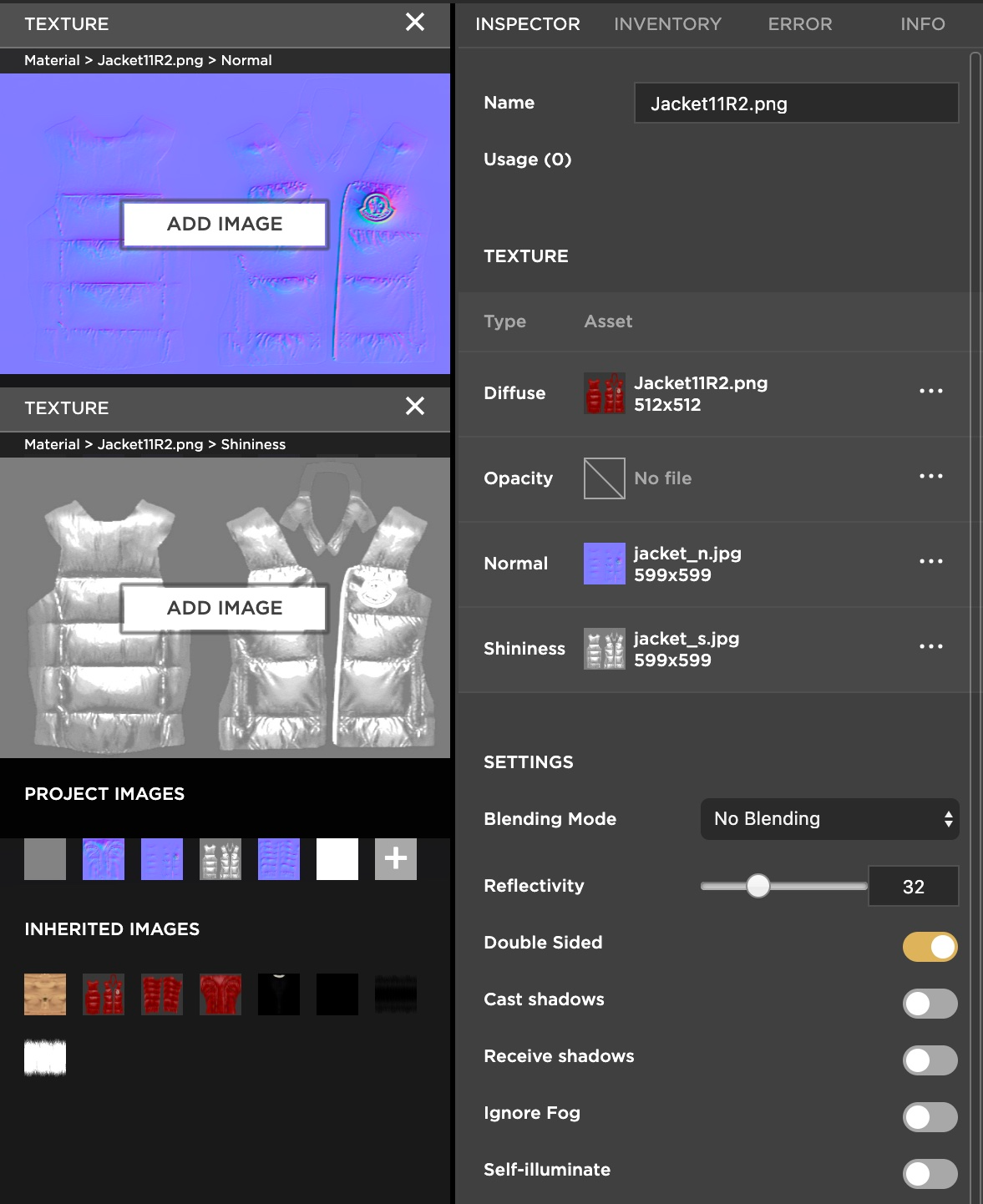983x1204 pixels.
Task: Close the Shininess texture panel
Action: [x=415, y=407]
